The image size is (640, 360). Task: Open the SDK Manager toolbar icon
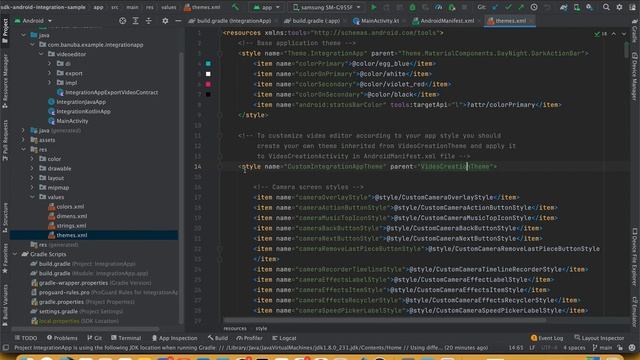coord(589,7)
